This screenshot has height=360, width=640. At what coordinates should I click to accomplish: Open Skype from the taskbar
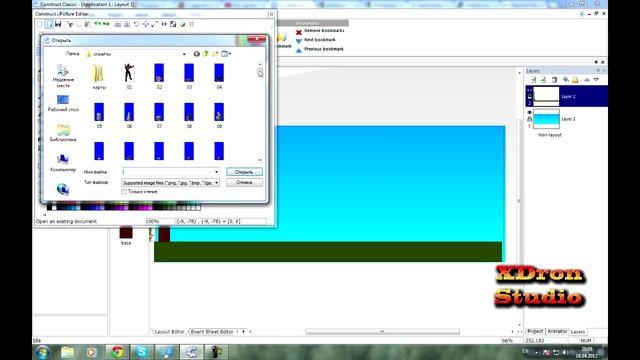point(142,352)
